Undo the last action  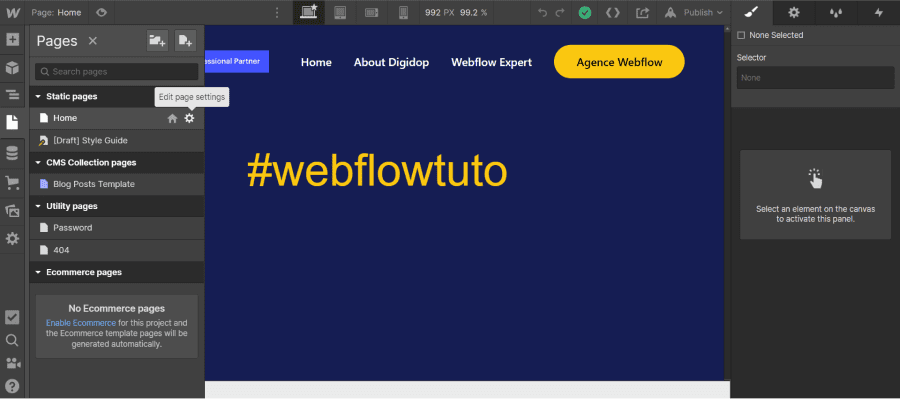pyautogui.click(x=542, y=12)
